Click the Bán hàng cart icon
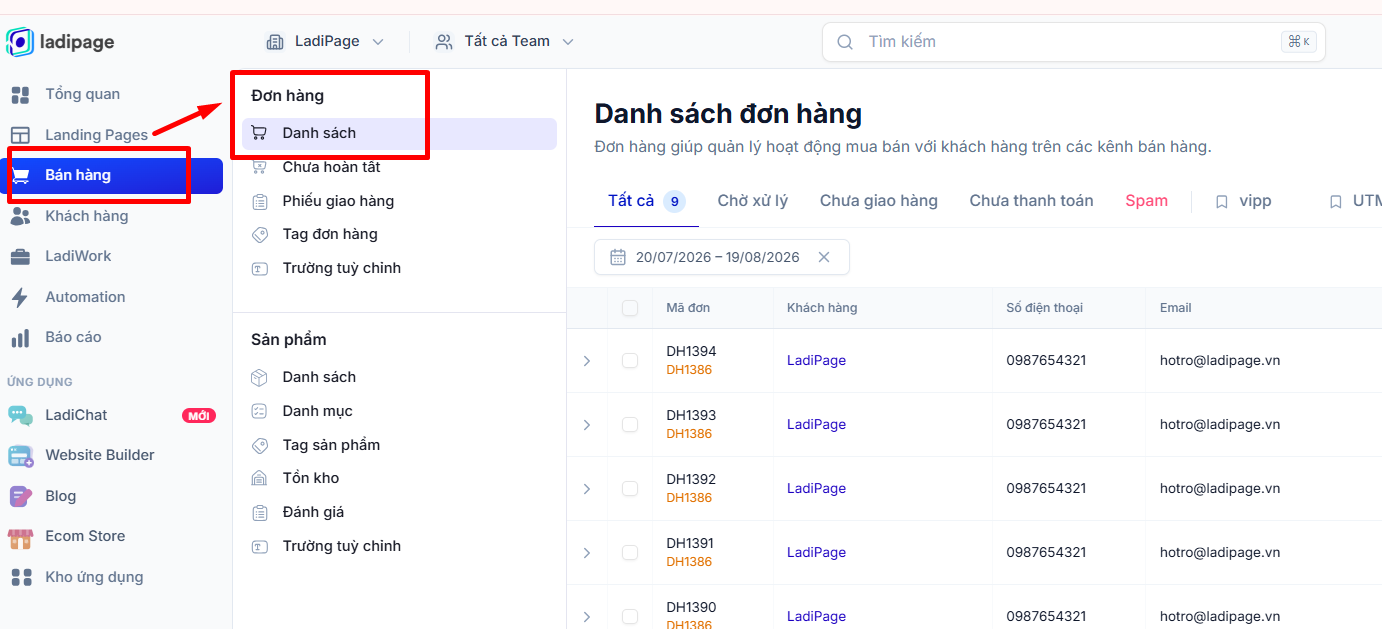 pyautogui.click(x=21, y=176)
